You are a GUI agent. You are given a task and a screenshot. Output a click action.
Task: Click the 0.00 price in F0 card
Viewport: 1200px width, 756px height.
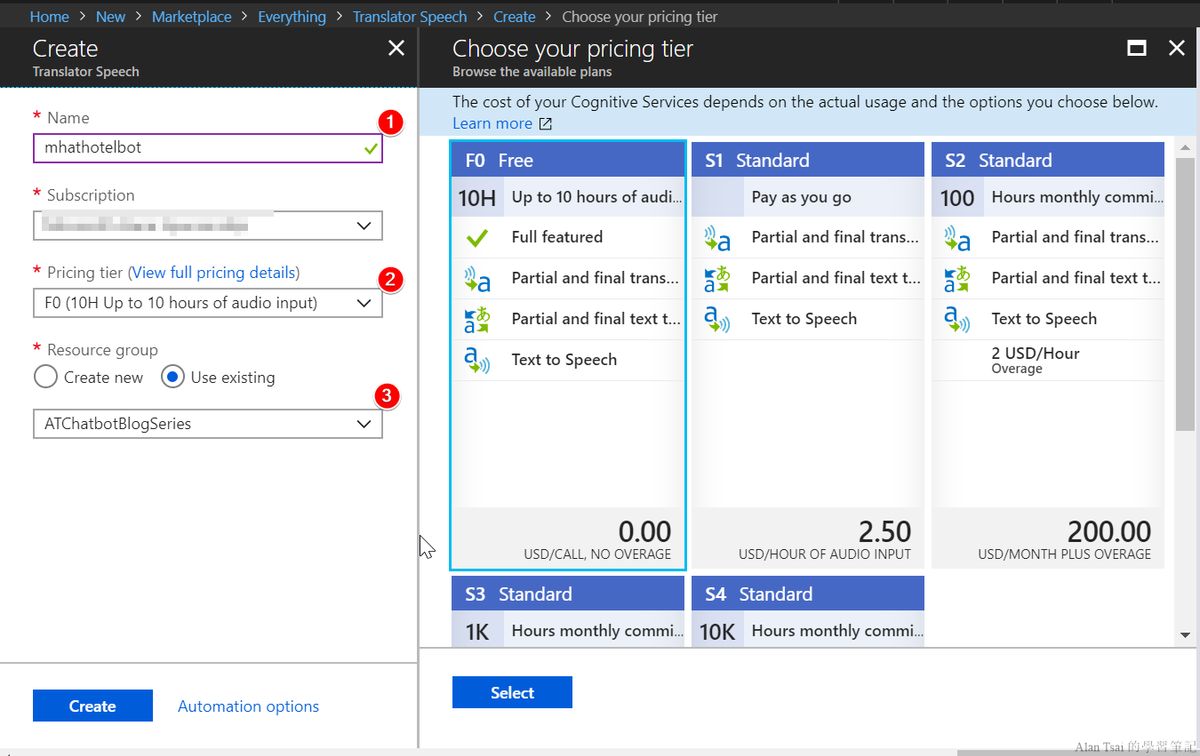point(644,531)
